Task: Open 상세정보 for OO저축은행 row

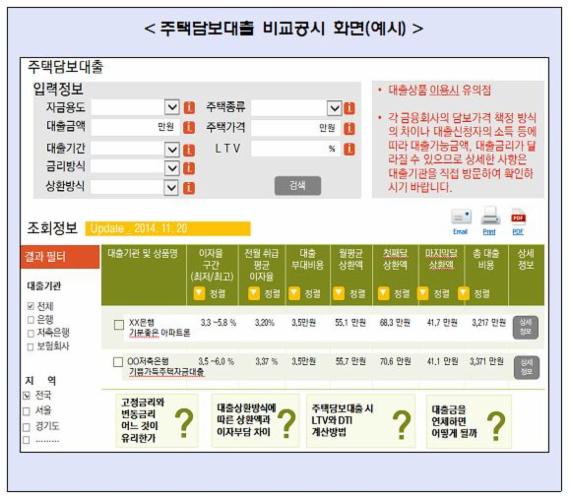Action: (x=527, y=368)
